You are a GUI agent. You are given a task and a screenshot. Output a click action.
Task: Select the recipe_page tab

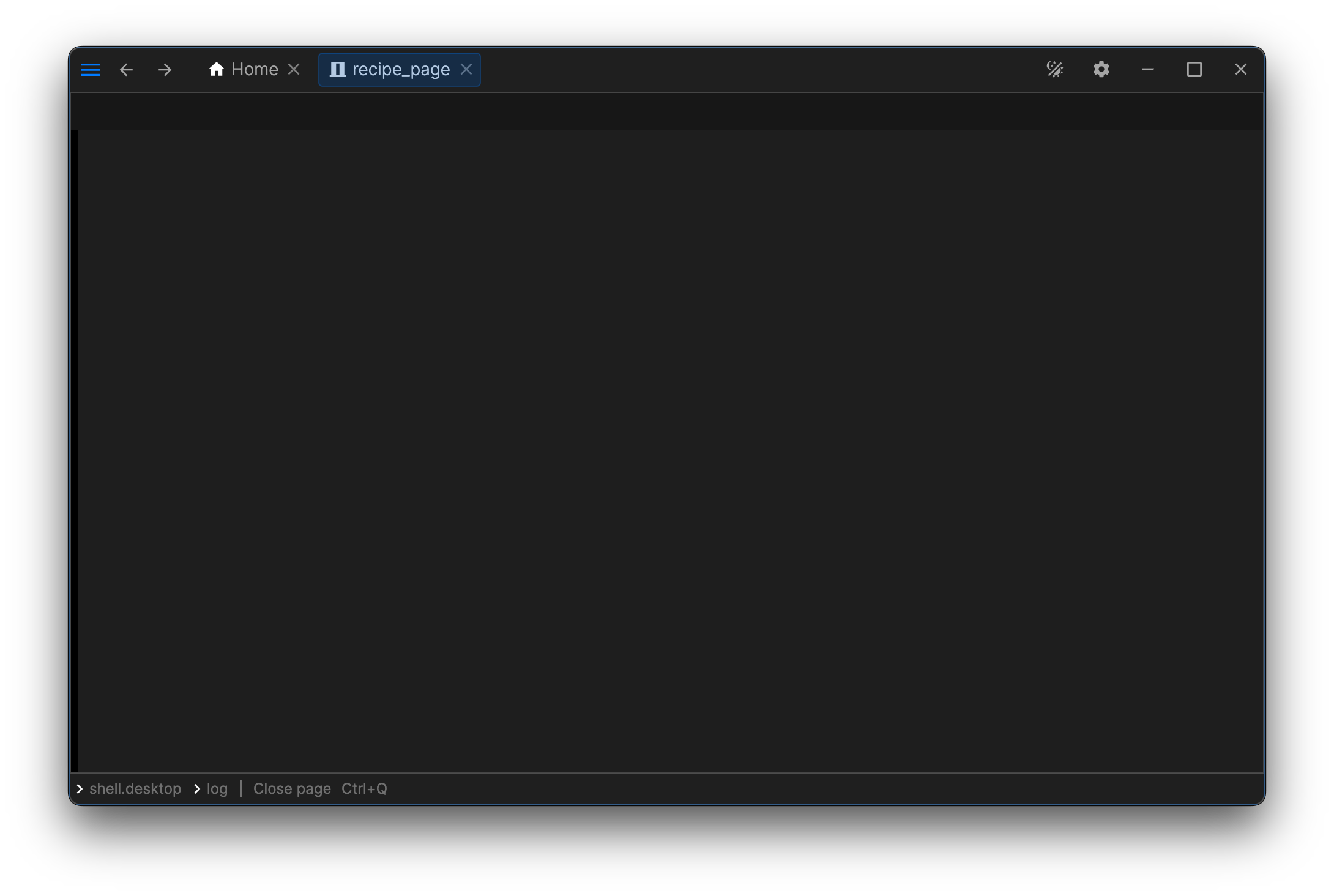pyautogui.click(x=401, y=70)
